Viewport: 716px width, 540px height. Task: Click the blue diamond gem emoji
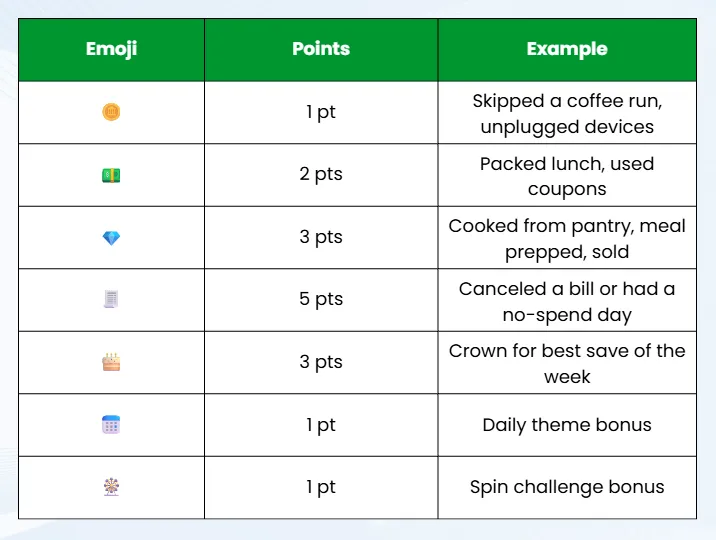111,238
